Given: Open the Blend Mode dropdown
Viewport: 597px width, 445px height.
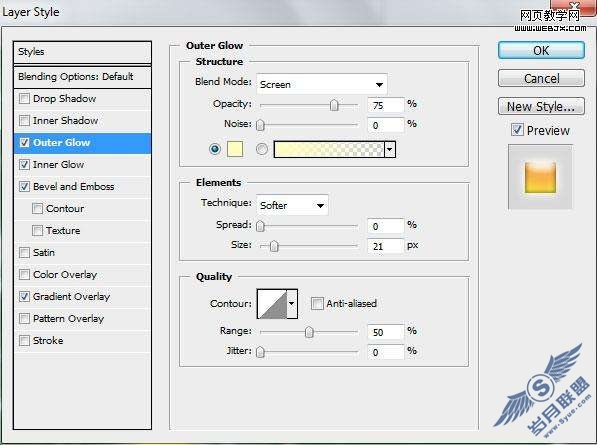Looking at the screenshot, I should point(322,84).
